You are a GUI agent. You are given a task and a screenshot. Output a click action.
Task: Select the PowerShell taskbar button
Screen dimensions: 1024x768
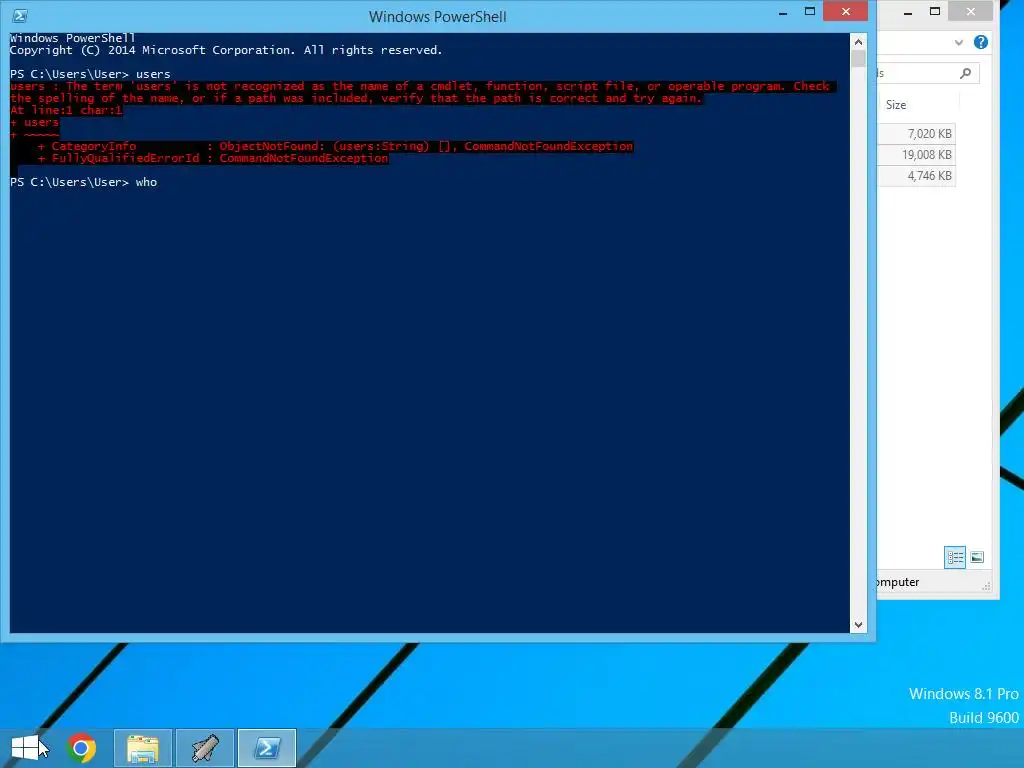(266, 748)
